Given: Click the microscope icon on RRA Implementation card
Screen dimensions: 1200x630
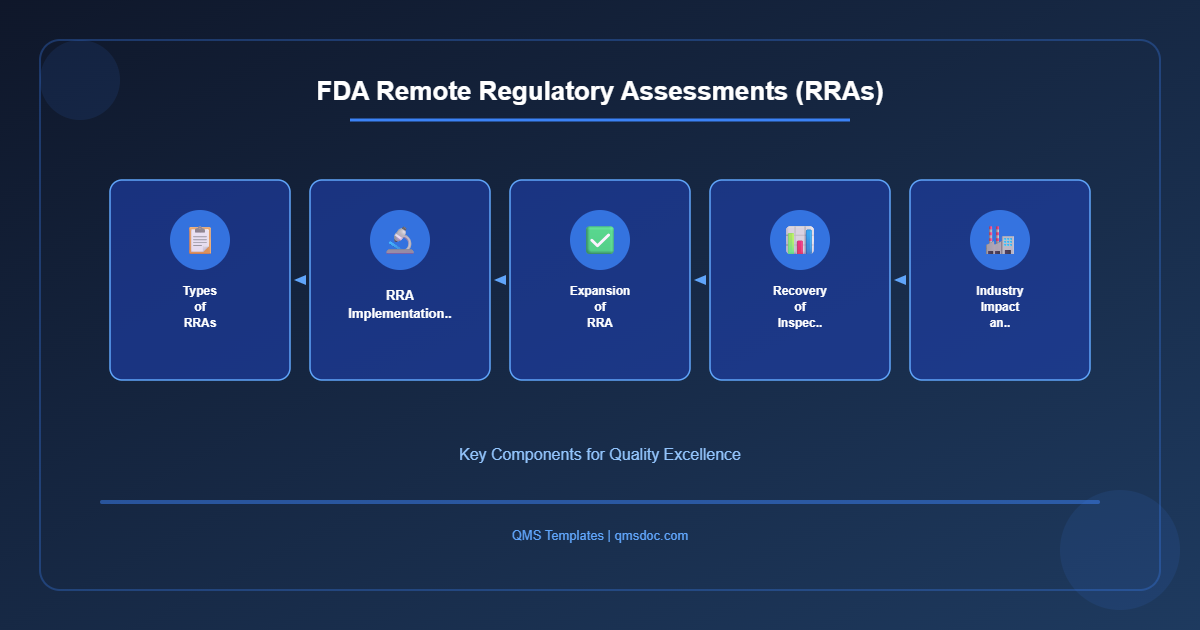Looking at the screenshot, I should tap(399, 239).
